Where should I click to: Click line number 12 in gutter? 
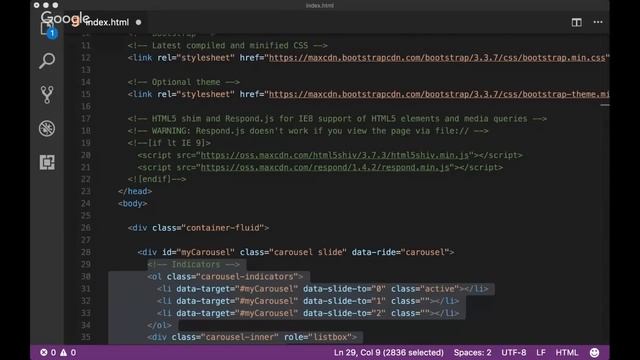click(86, 58)
